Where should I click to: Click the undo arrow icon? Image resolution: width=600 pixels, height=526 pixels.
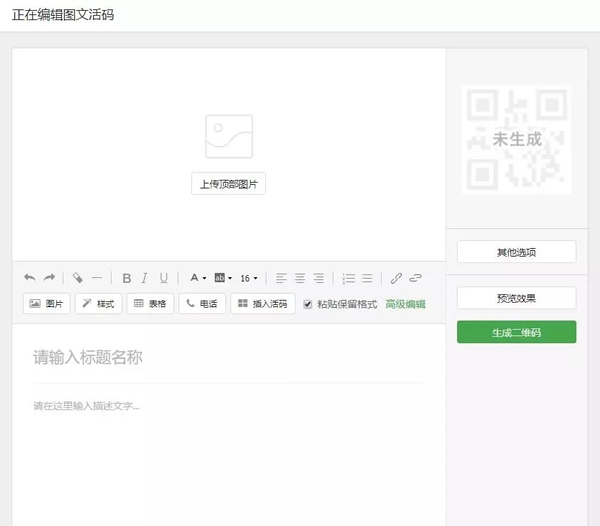(30, 278)
